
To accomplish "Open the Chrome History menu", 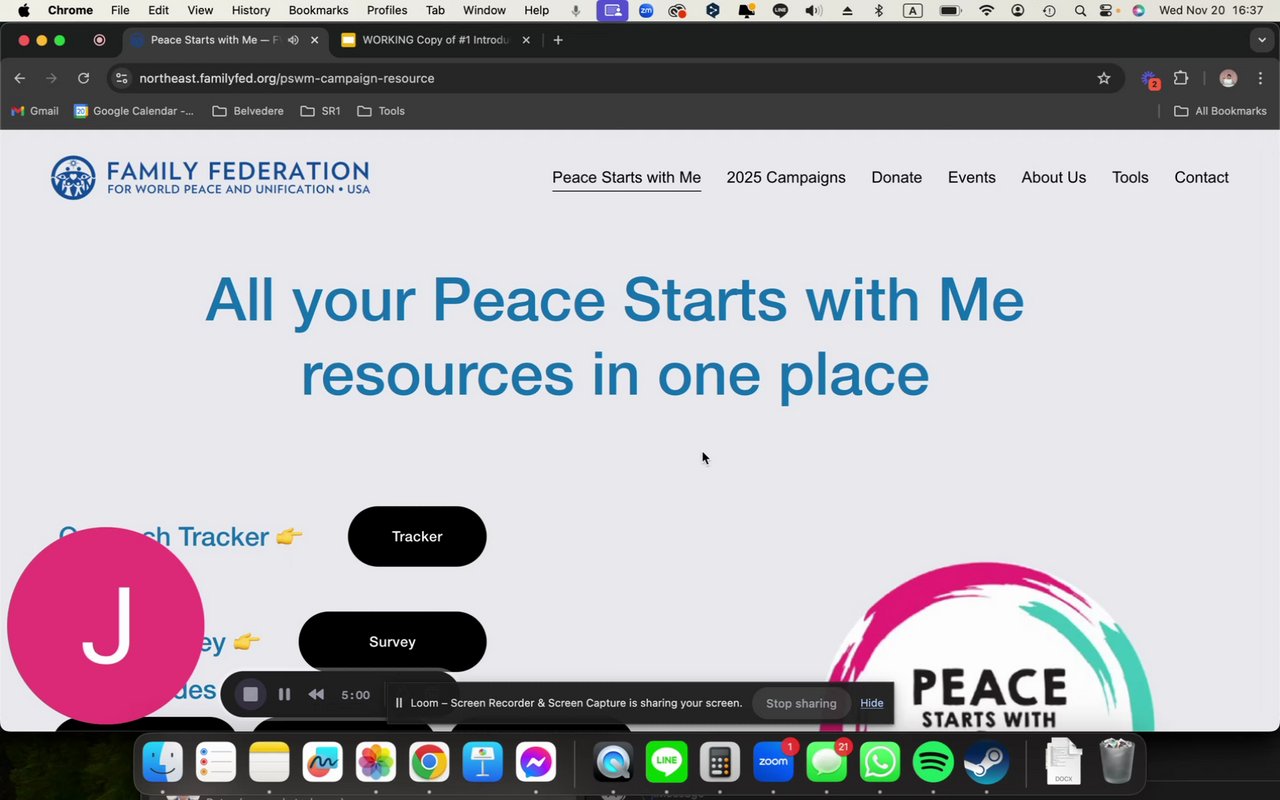I will (x=251, y=10).
